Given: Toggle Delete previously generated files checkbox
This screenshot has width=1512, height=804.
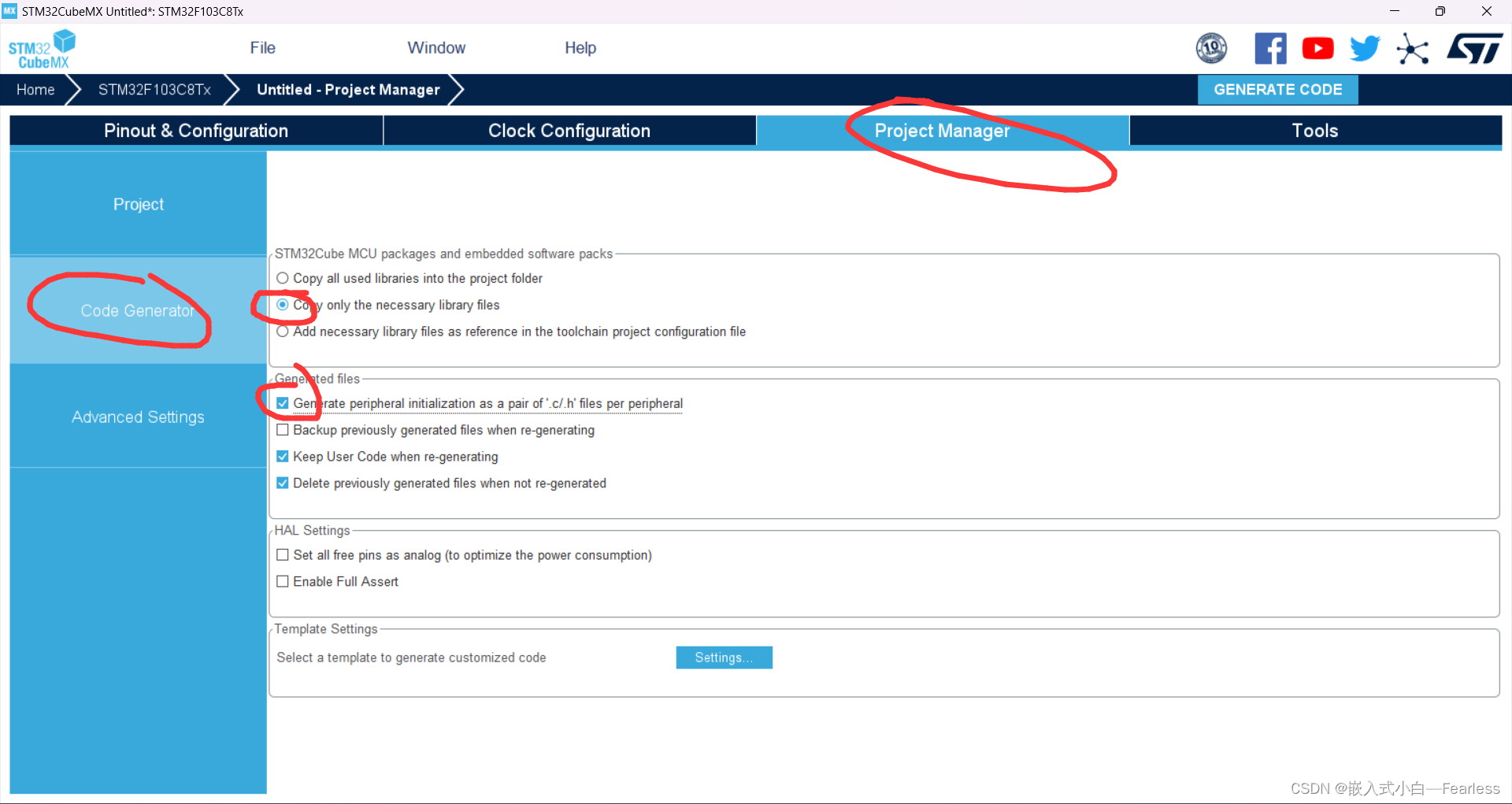Looking at the screenshot, I should pos(283,484).
